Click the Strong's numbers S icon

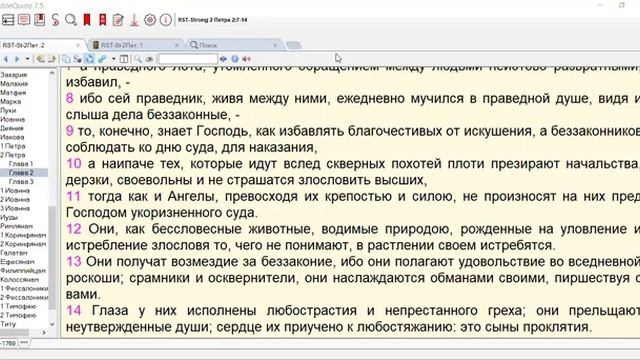click(x=55, y=20)
